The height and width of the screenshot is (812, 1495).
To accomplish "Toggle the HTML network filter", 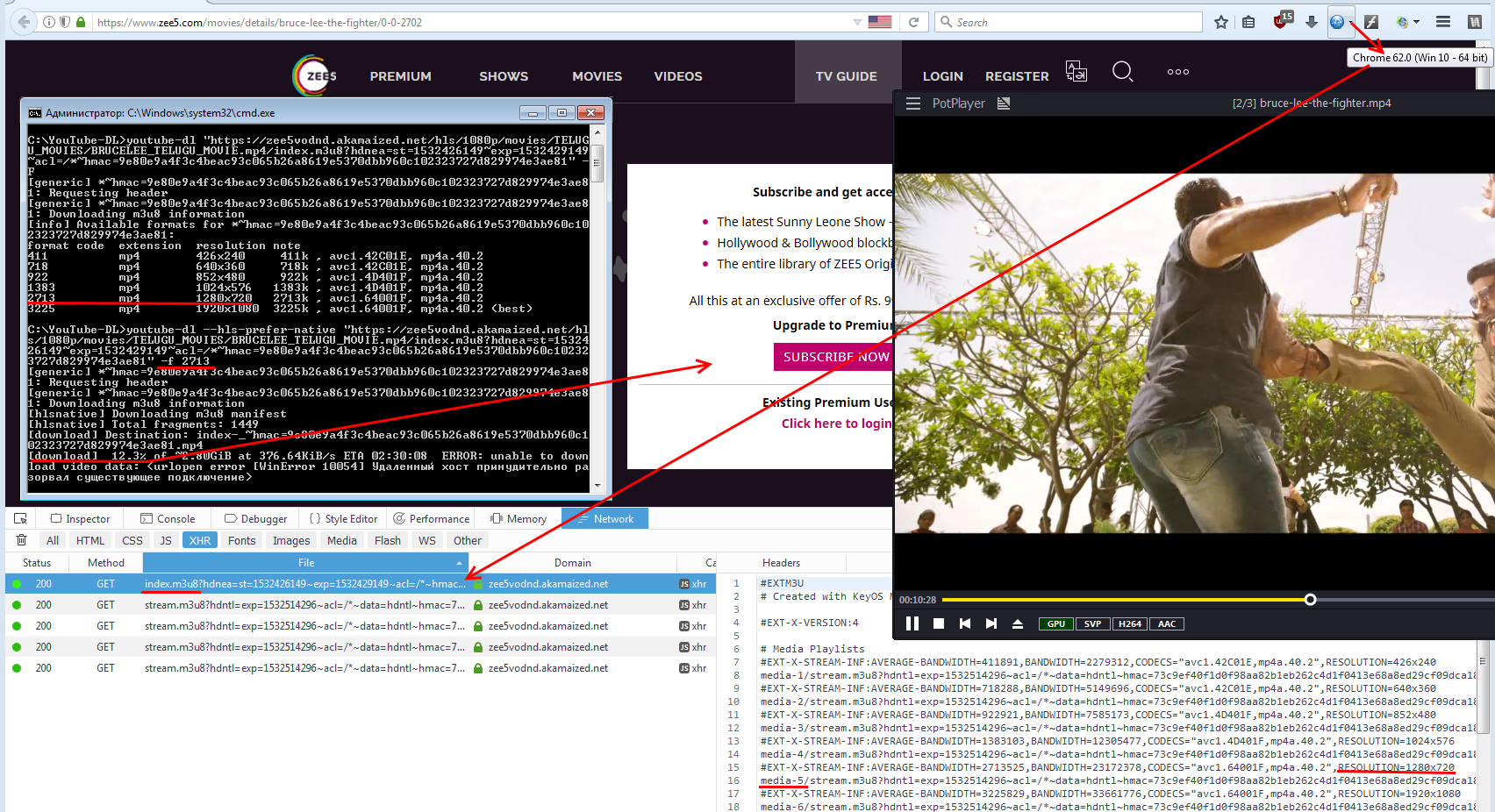I will [x=90, y=541].
